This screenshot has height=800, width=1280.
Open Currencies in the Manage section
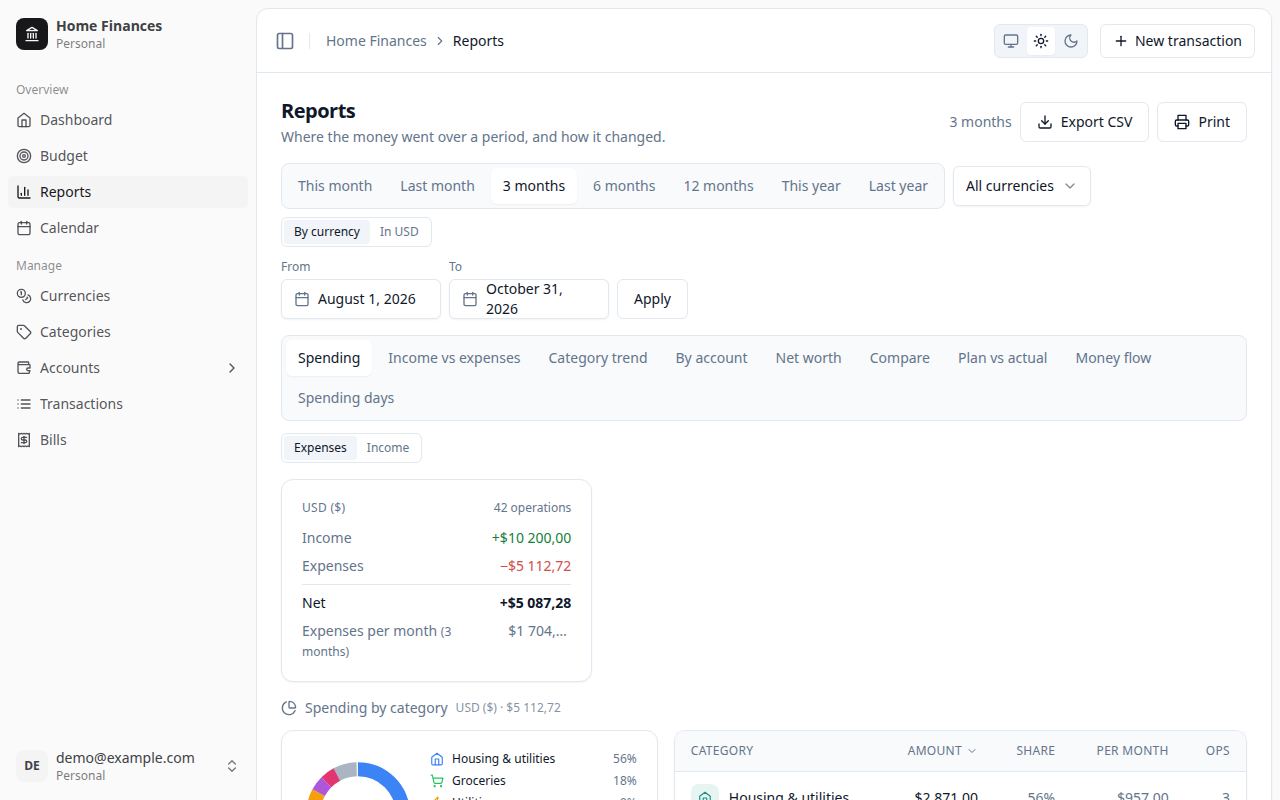click(x=128, y=296)
